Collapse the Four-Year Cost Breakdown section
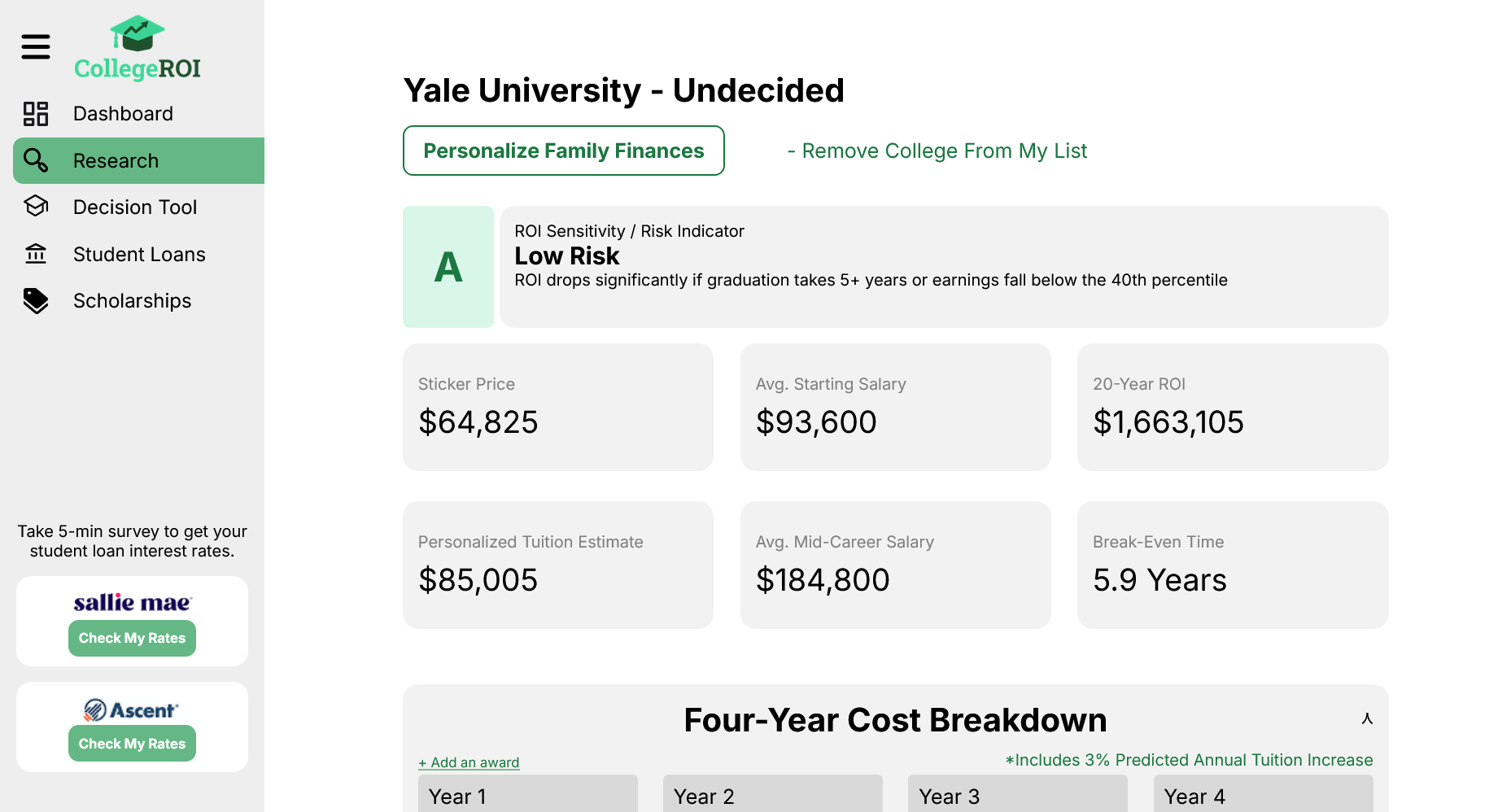This screenshot has height=812, width=1511. pyautogui.click(x=1367, y=719)
